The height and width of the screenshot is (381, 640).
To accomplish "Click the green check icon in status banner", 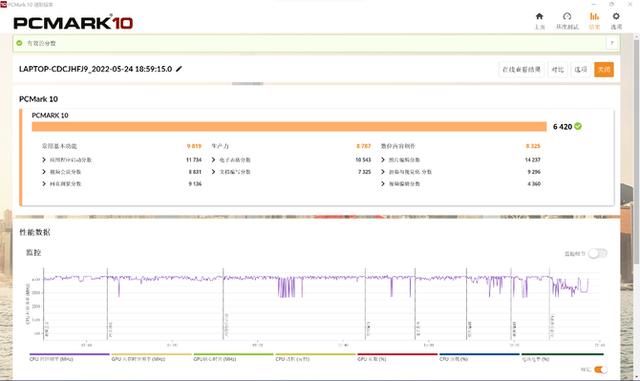I will coord(19,43).
